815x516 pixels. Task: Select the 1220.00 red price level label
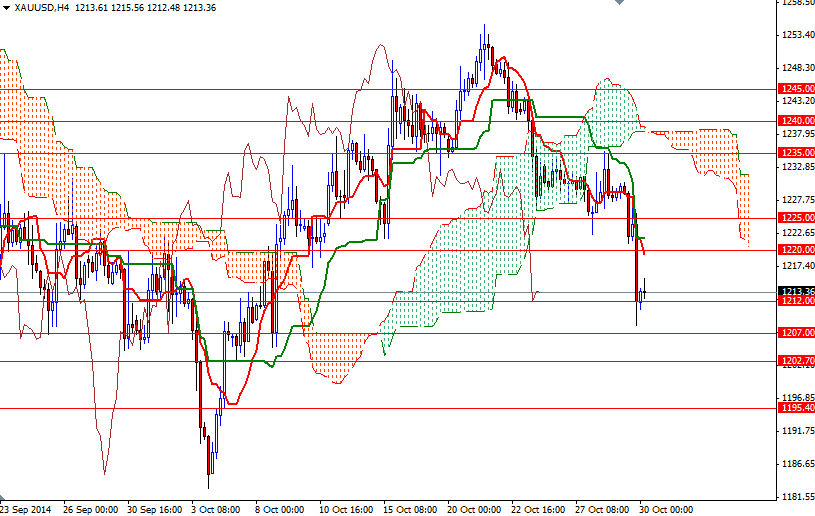pyautogui.click(x=795, y=249)
